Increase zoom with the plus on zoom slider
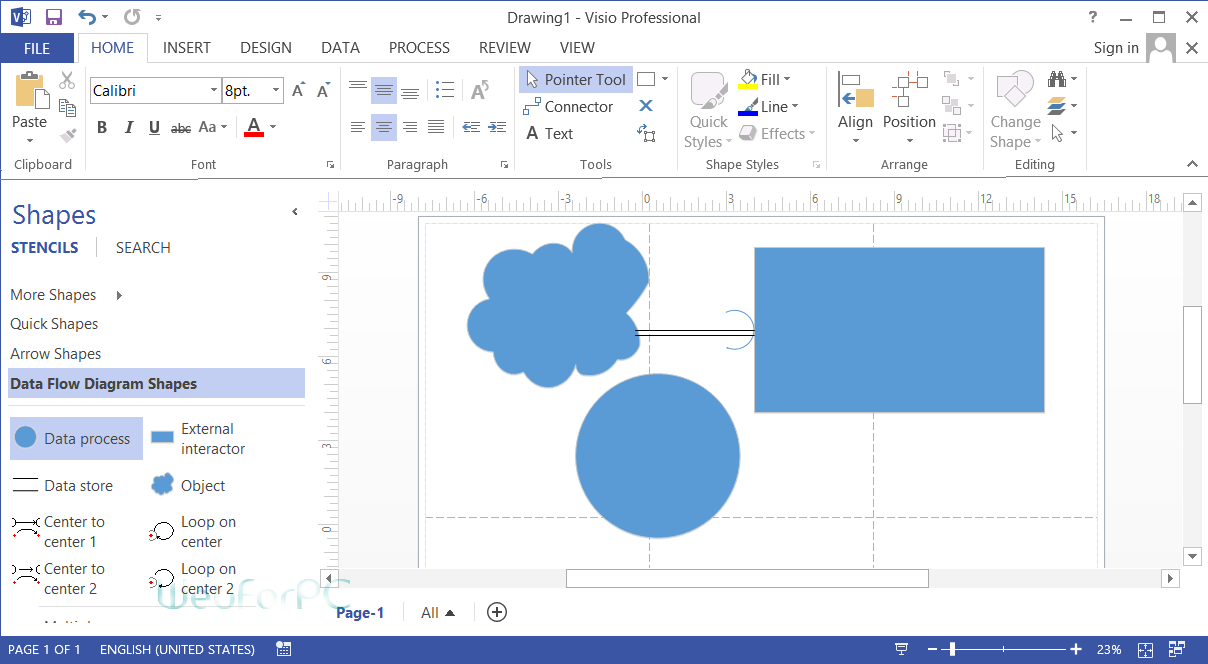 click(1075, 649)
